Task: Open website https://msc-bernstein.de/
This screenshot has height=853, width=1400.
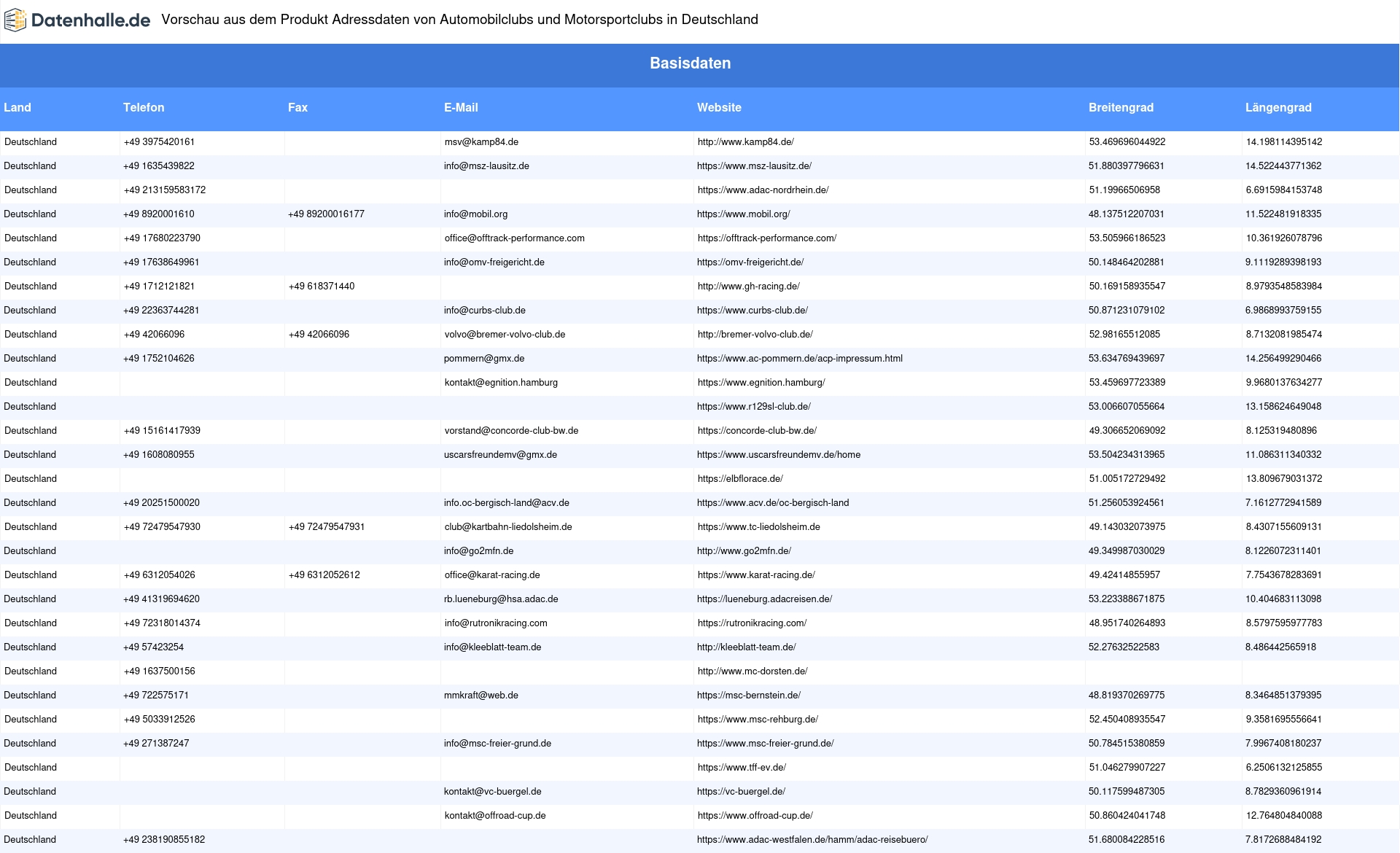Action: tap(748, 696)
